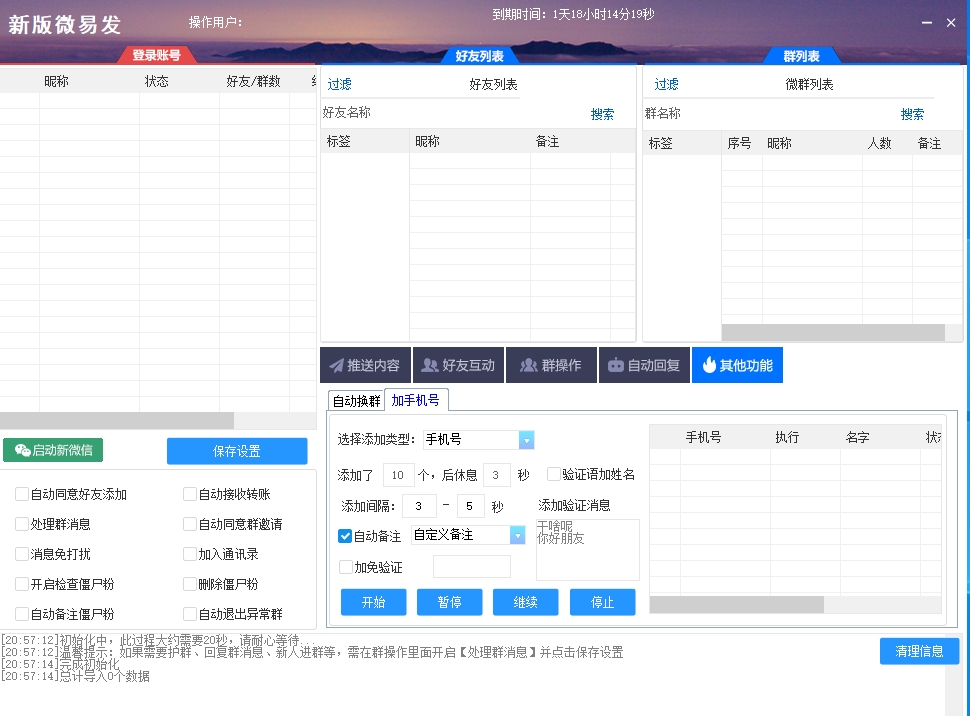
Task: Select the 其他功能 other functions tab
Action: (x=737, y=365)
